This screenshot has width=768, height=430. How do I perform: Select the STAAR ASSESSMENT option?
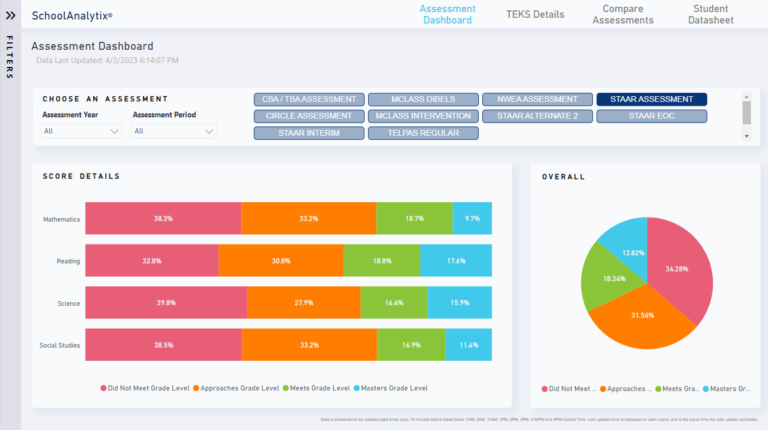tap(651, 99)
